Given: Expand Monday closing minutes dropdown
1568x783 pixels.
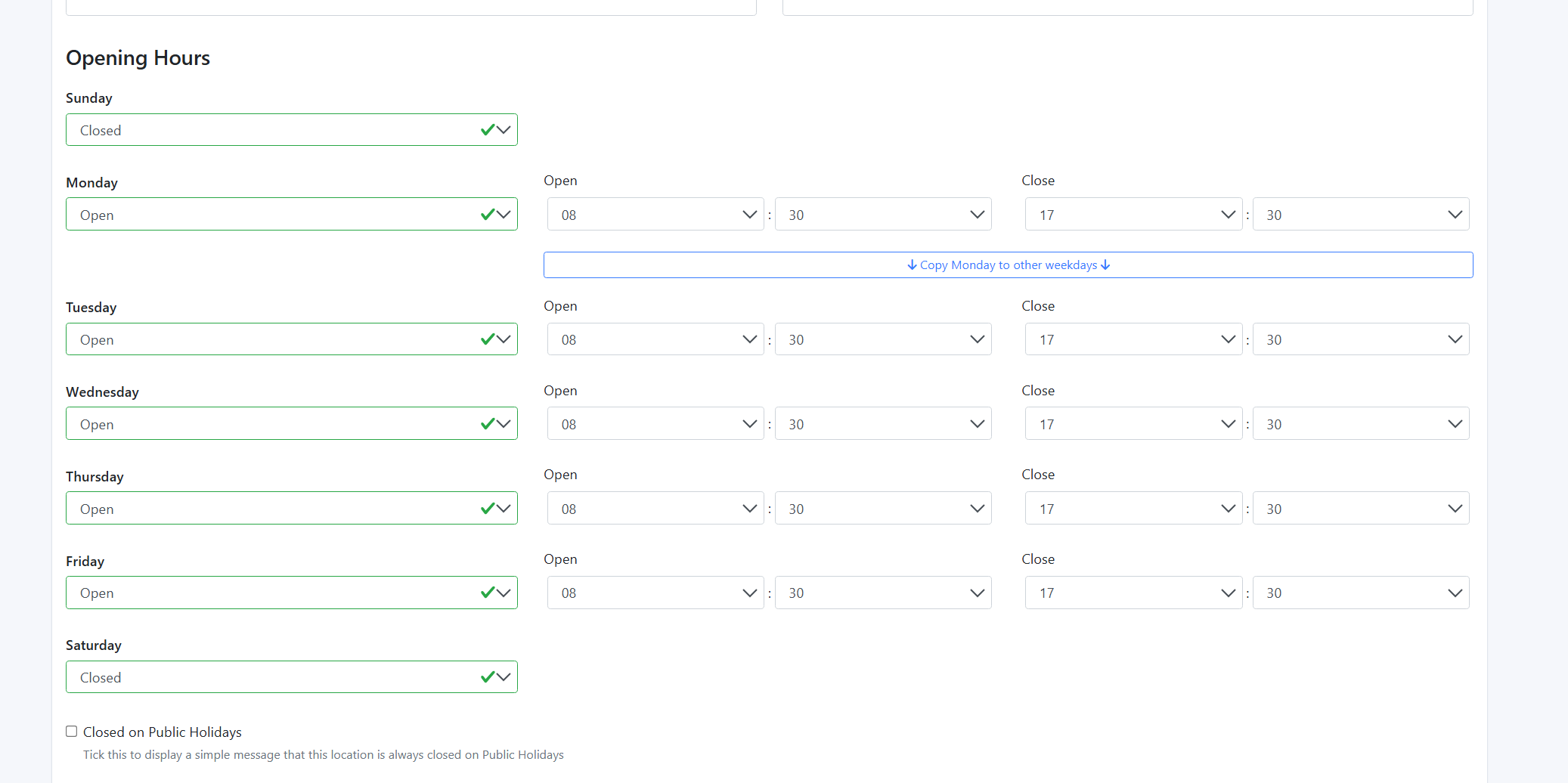Looking at the screenshot, I should (1360, 215).
